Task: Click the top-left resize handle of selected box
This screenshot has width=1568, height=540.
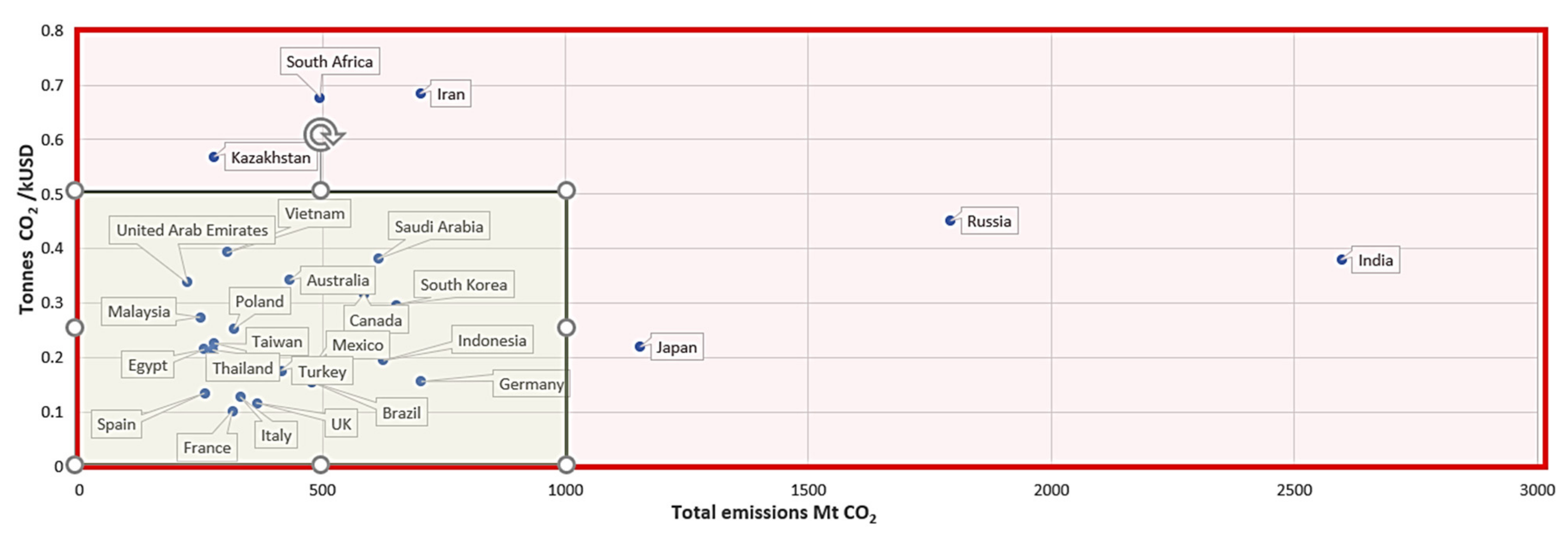Action: [74, 190]
